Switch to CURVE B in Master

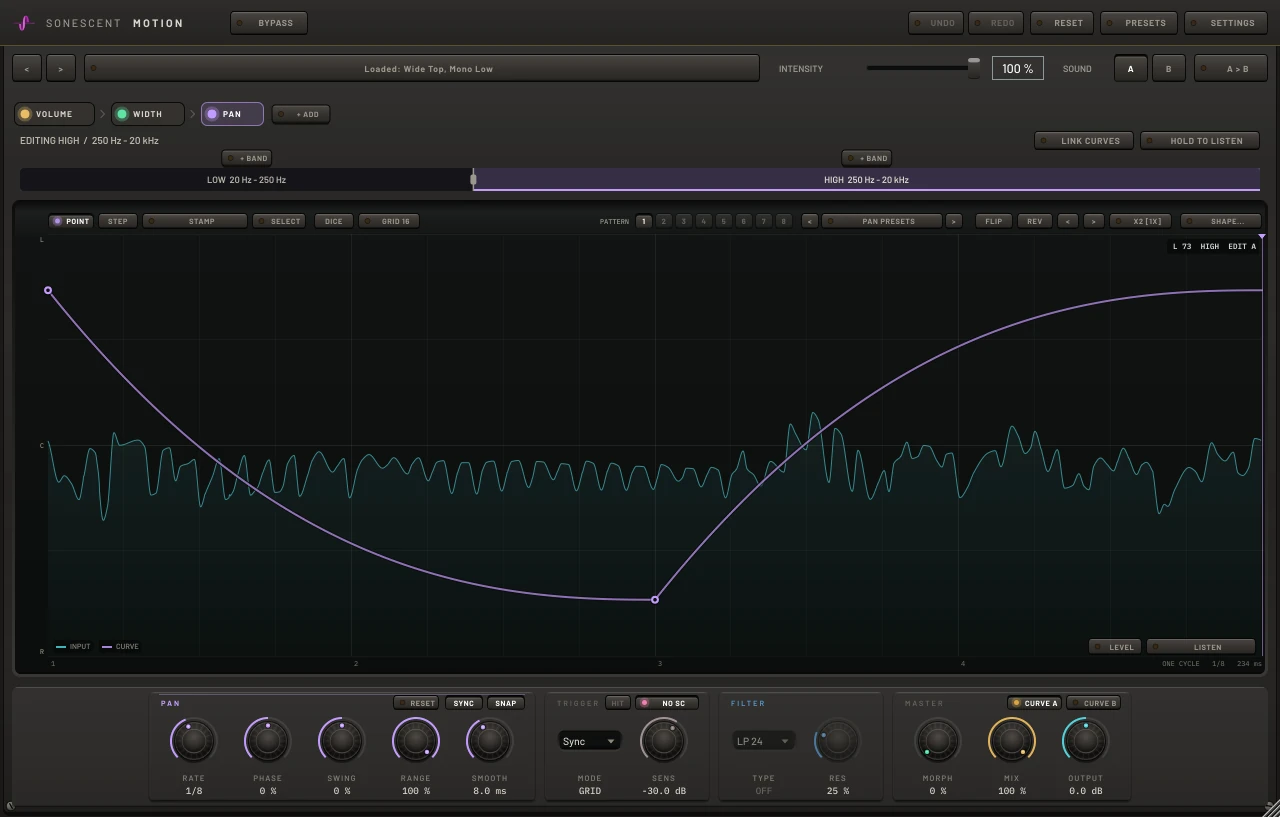(x=1093, y=703)
